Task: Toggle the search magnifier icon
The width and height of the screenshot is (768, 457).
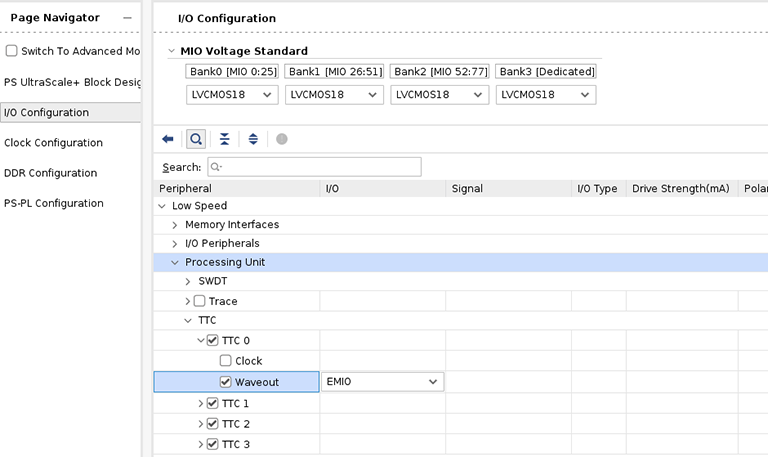Action: (x=196, y=139)
